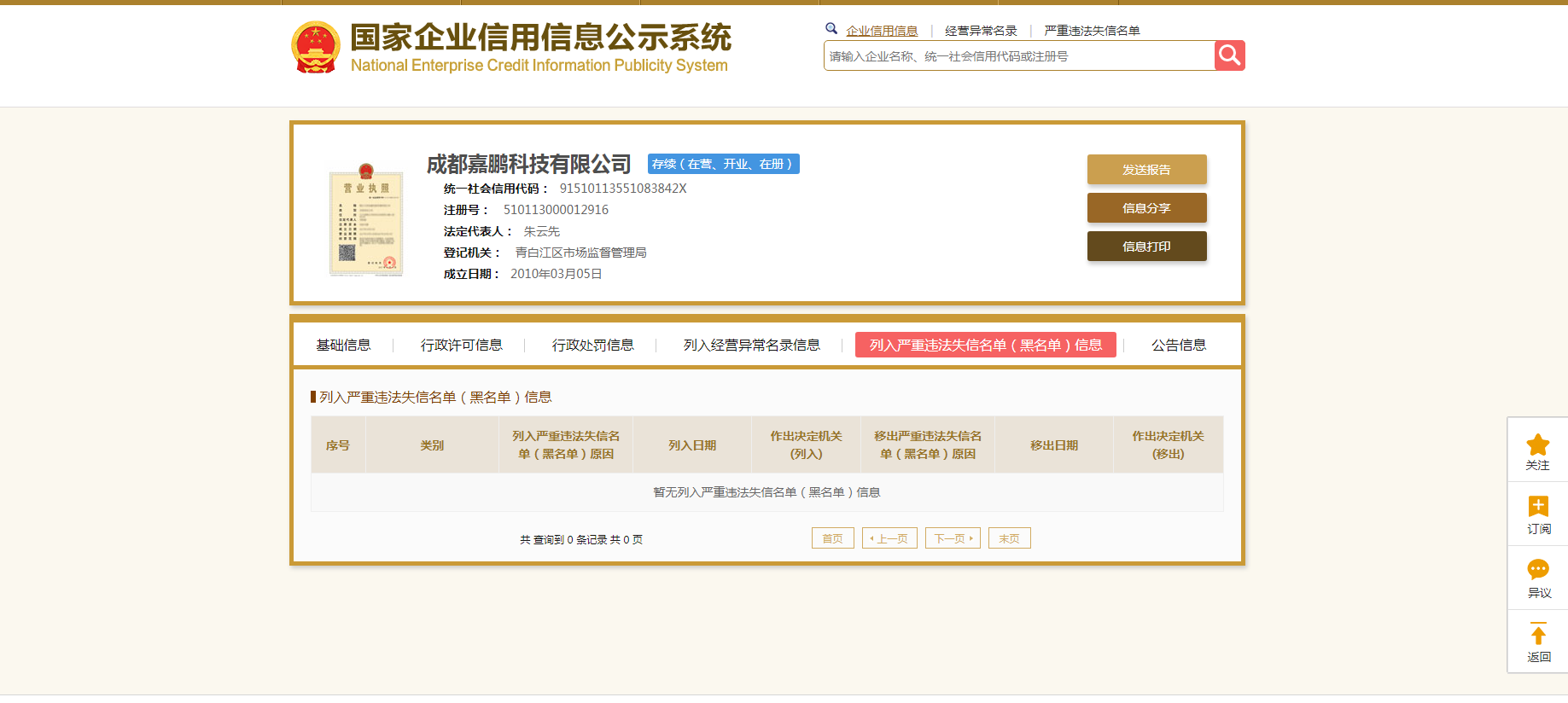
Task: Go to 下一页 next page
Action: [953, 538]
